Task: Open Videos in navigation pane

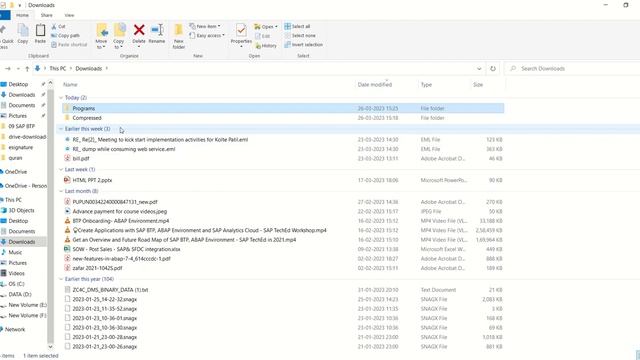Action: coord(16,273)
